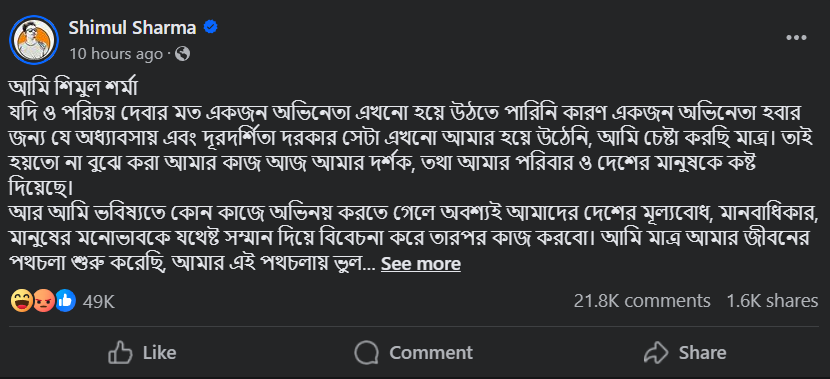View the 1.6K shares list

coord(772,301)
